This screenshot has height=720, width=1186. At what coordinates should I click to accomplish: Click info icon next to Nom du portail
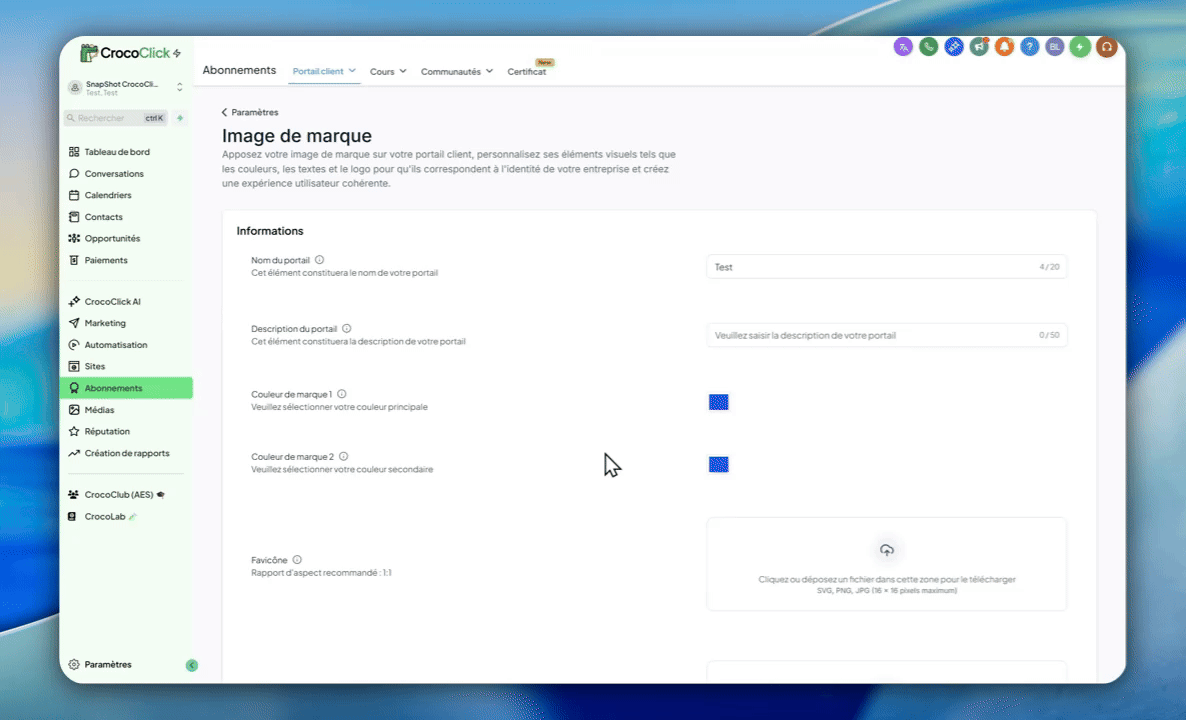tap(320, 260)
